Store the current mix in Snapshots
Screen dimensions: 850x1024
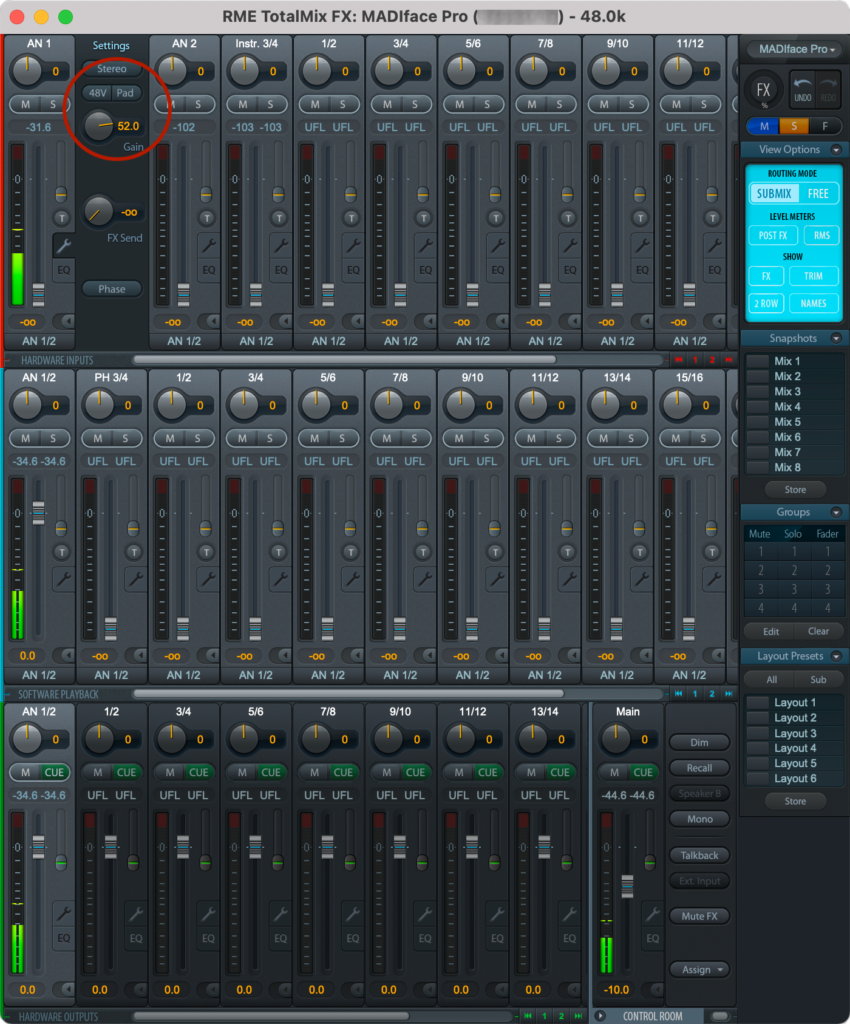point(794,489)
